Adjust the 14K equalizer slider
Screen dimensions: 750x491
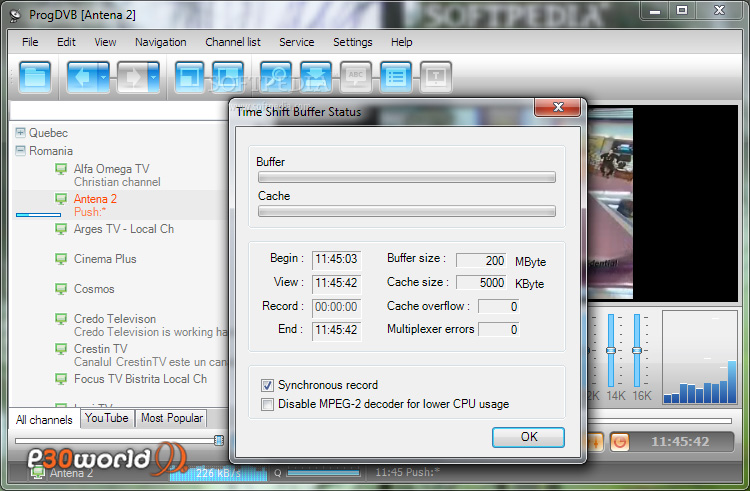tap(611, 350)
